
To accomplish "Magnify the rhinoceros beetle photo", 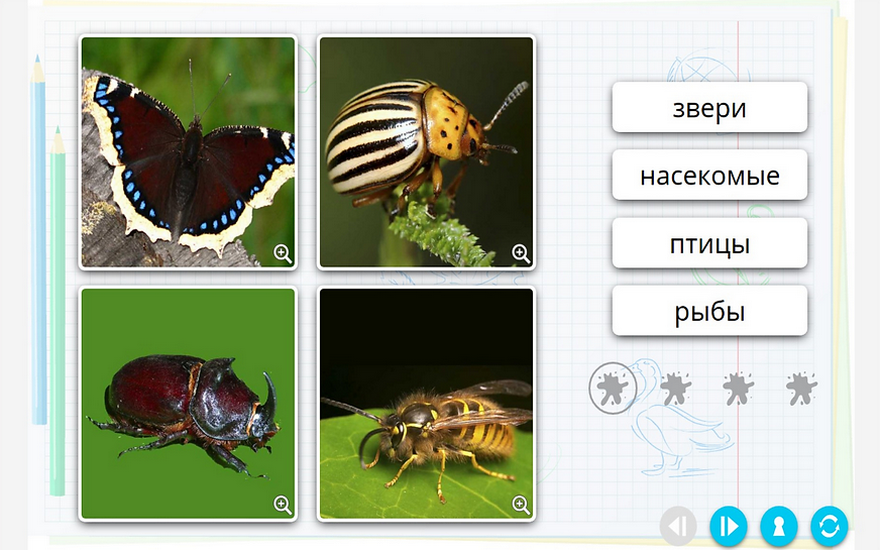I will [282, 505].
